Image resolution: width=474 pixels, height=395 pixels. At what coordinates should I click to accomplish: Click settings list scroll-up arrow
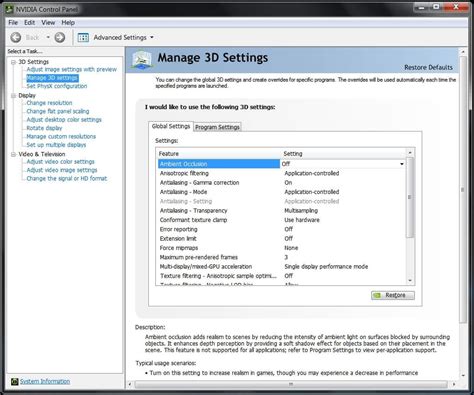click(410, 153)
